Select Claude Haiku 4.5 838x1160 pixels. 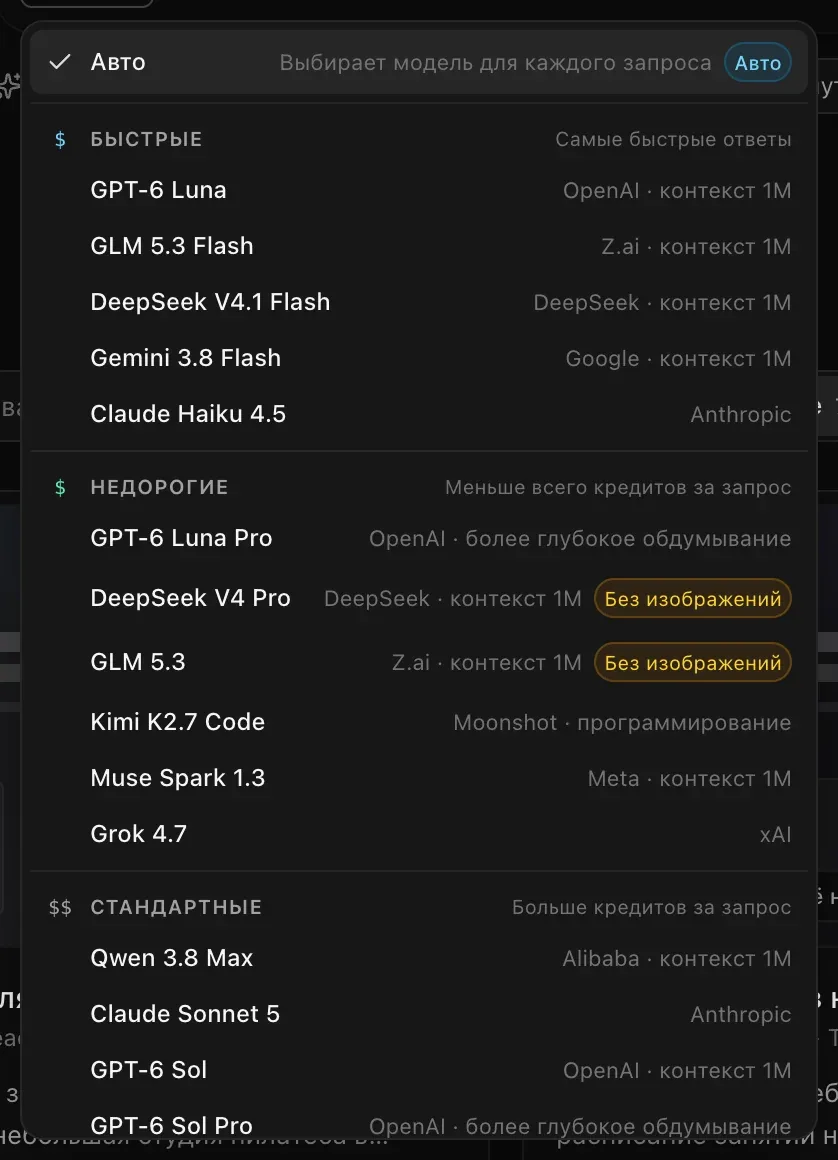pyautogui.click(x=419, y=414)
